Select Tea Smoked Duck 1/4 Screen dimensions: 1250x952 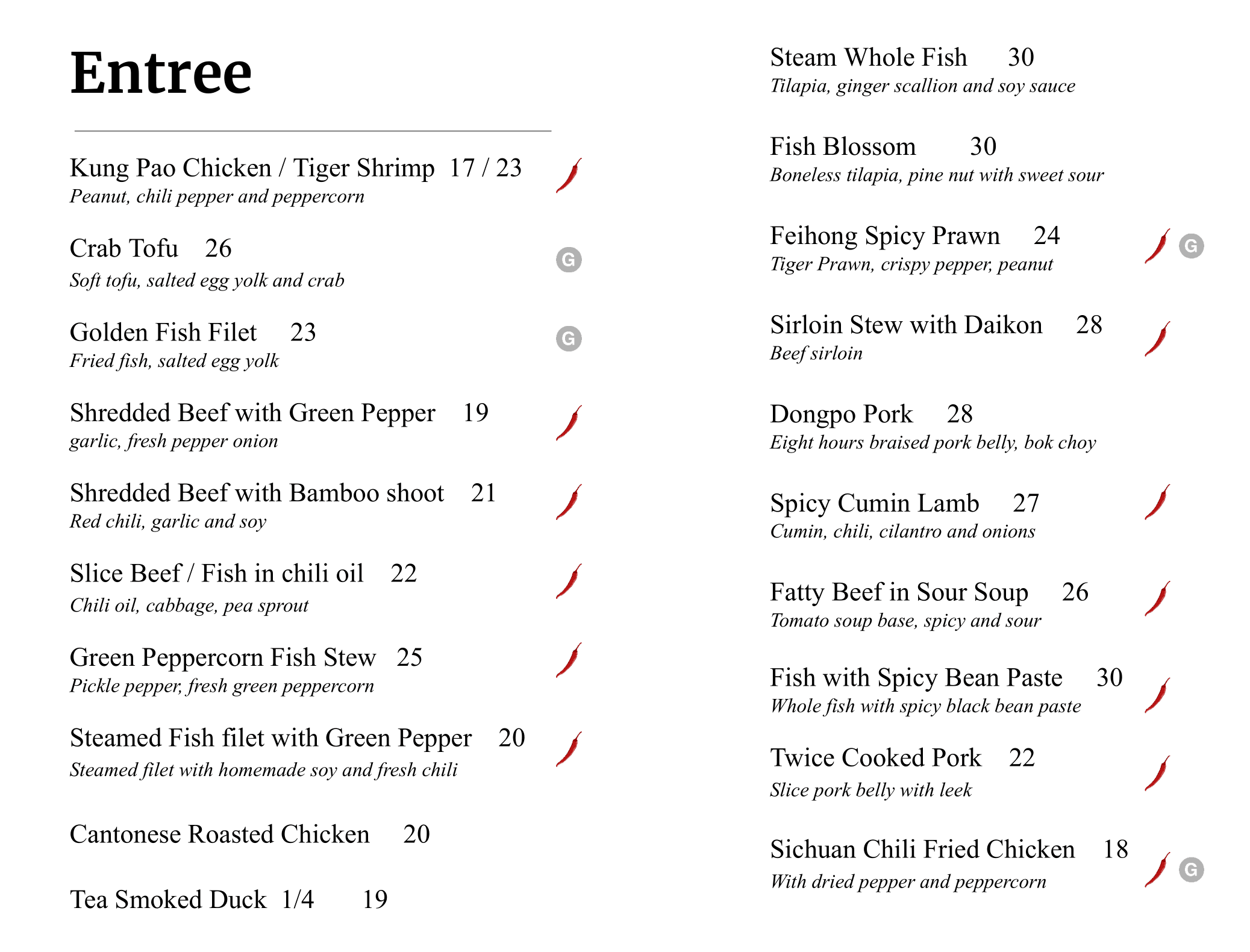192,900
